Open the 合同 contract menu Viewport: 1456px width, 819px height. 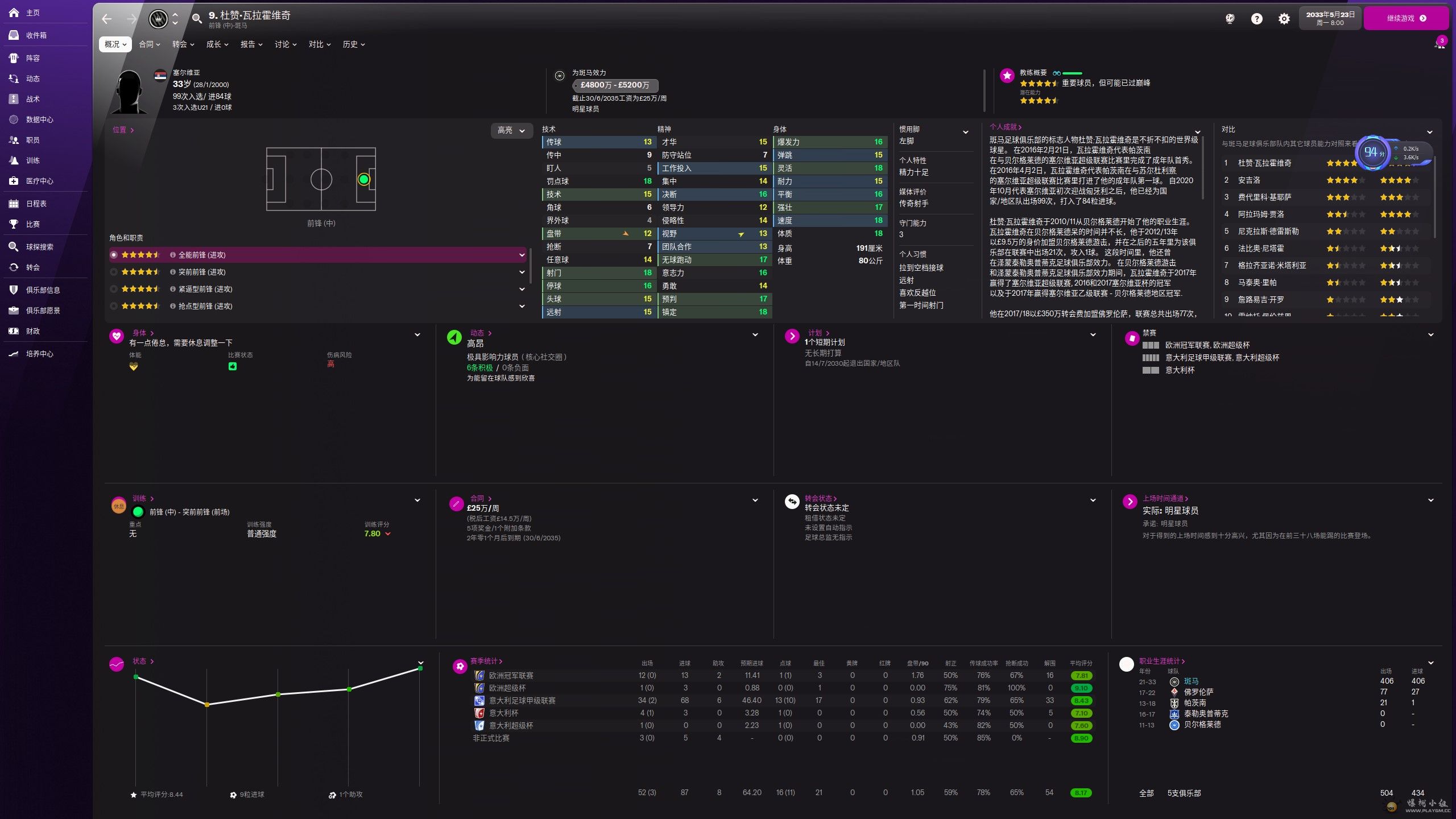click(x=150, y=44)
